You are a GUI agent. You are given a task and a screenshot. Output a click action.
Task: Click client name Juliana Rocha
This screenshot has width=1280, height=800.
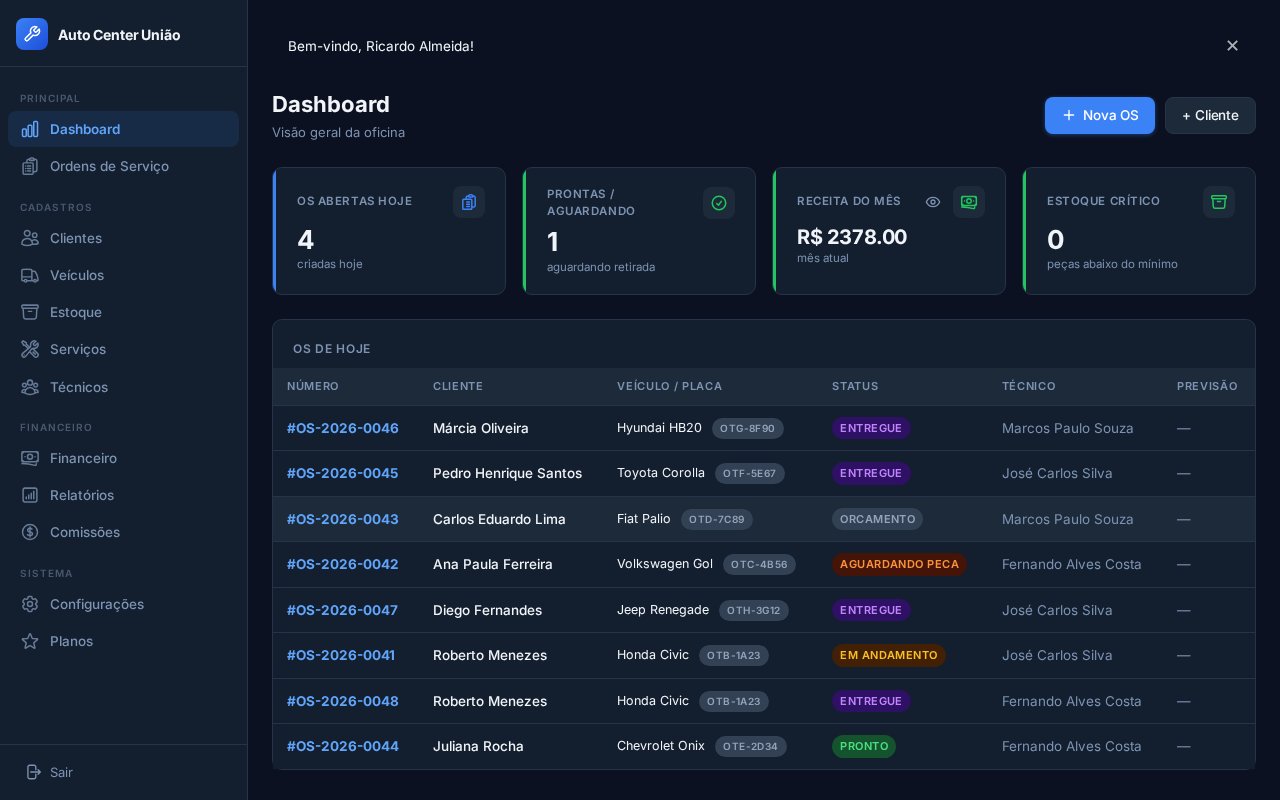[x=478, y=746]
